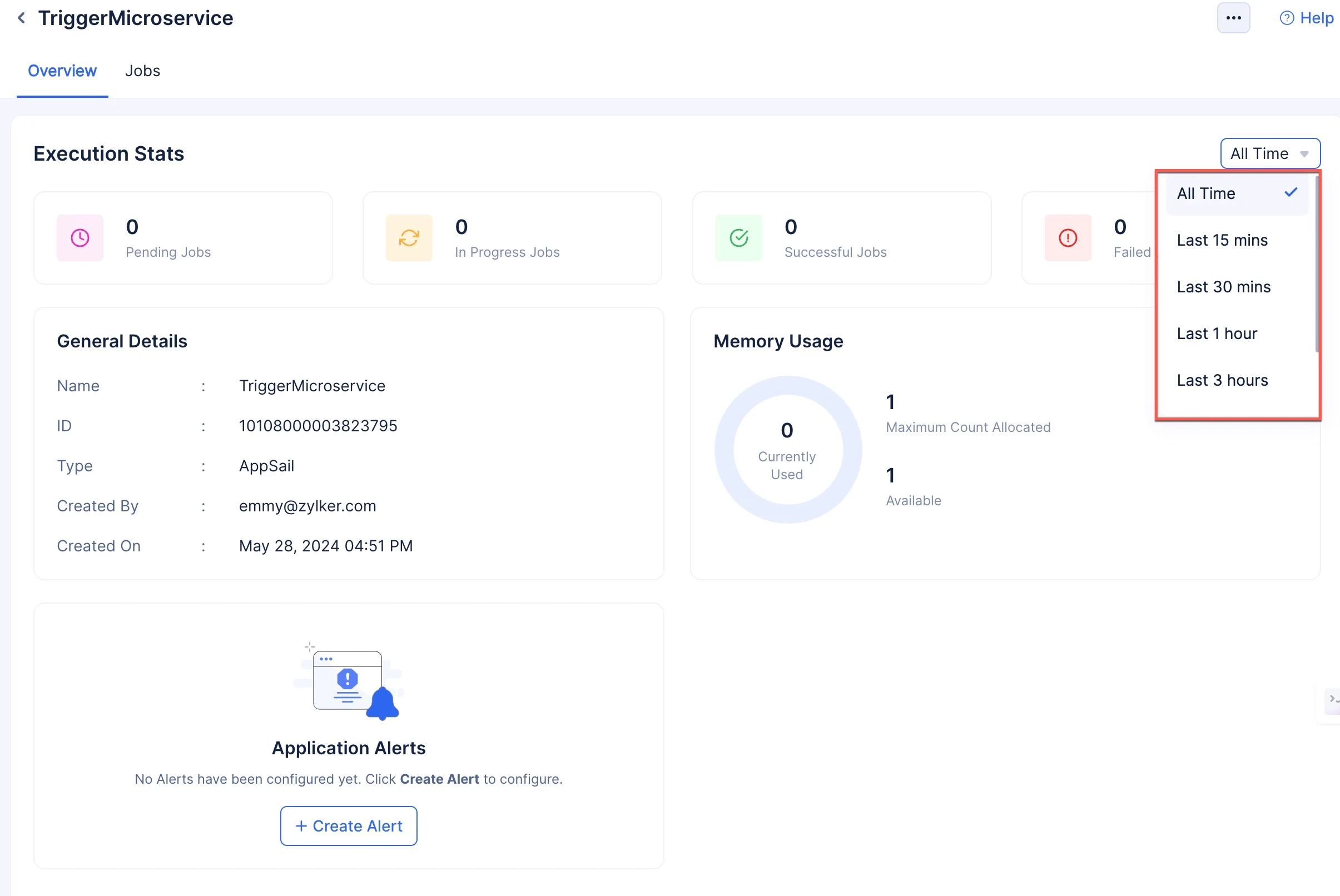1340x896 pixels.
Task: Click the Help question mark icon
Action: (x=1286, y=18)
